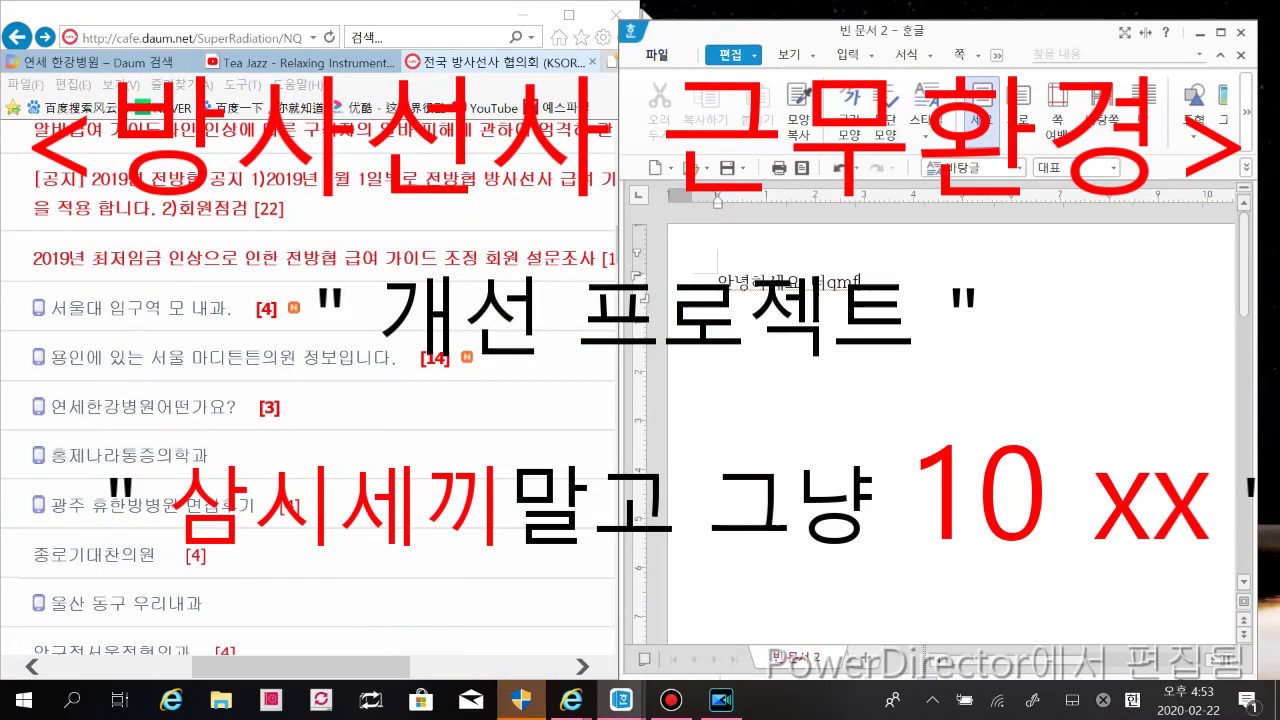Open File Explorer from the taskbar
1280x720 pixels.
[x=221, y=700]
